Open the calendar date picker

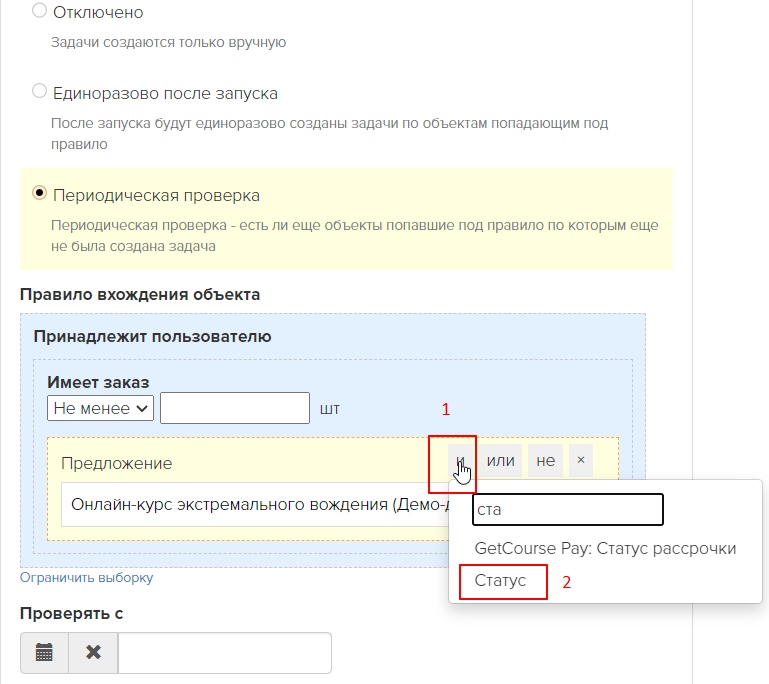click(44, 652)
